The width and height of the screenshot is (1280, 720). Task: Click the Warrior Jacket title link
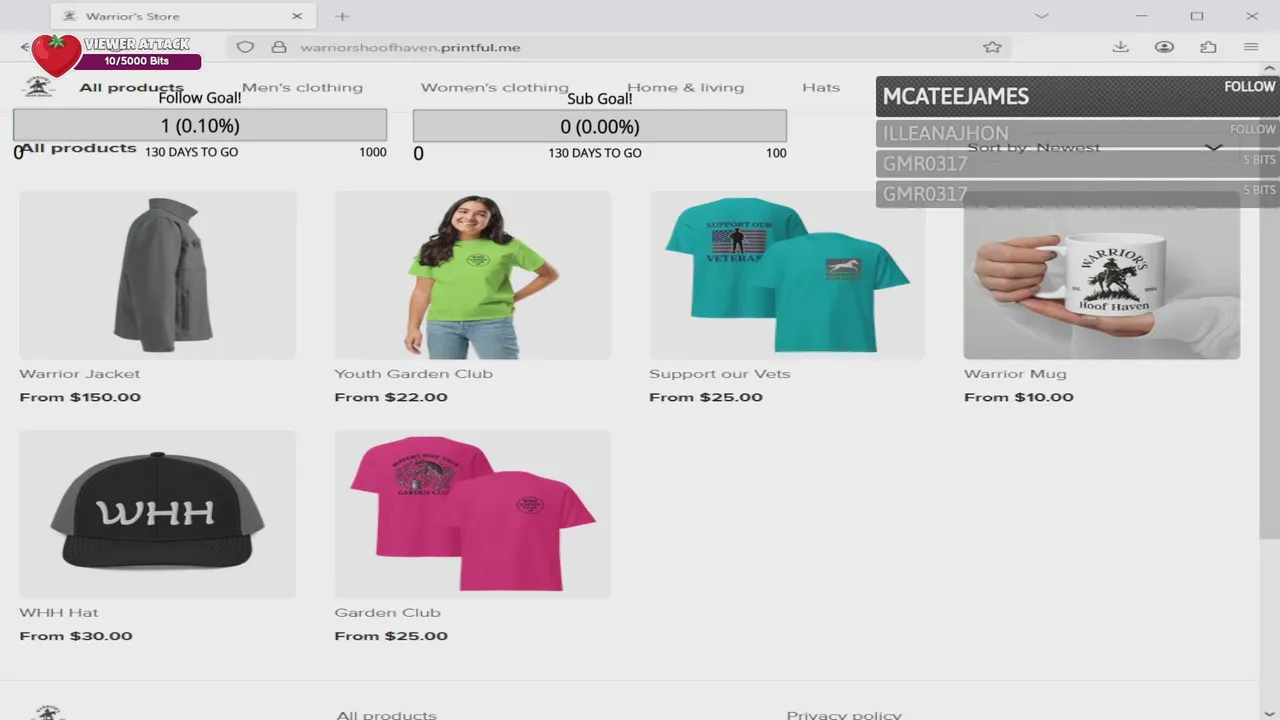[x=79, y=374]
